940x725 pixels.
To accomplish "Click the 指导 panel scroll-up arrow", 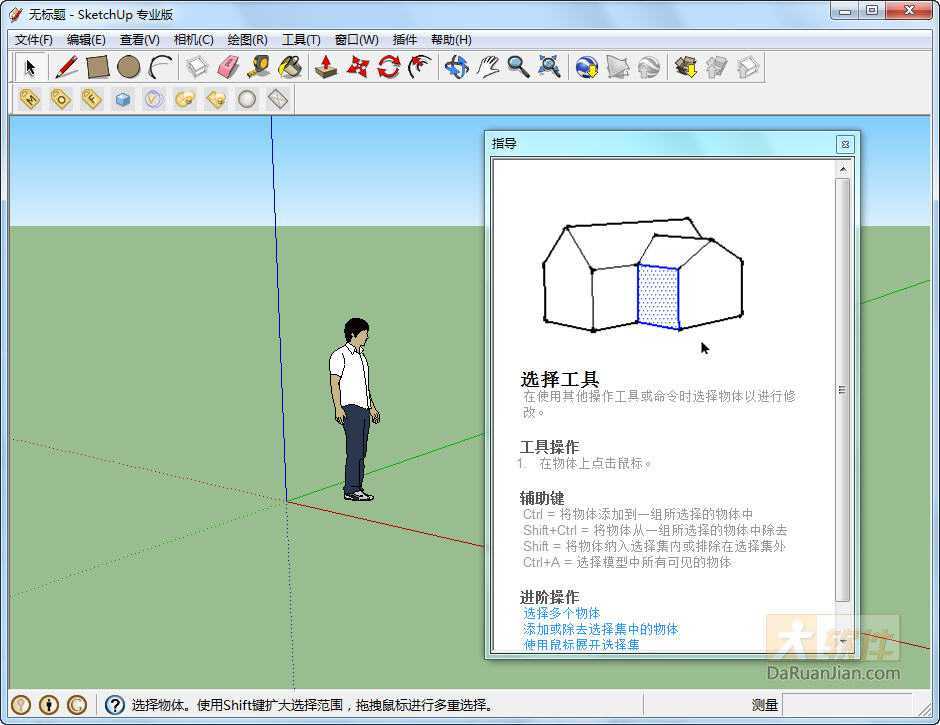I will tap(843, 170).
